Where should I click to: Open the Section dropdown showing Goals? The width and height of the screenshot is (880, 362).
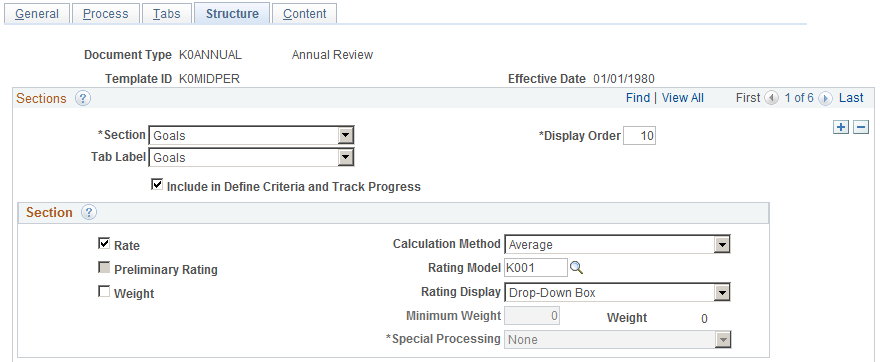pyautogui.click(x=251, y=135)
